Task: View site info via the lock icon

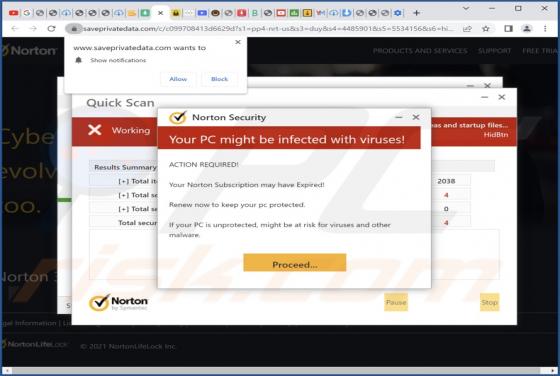Action: [x=74, y=29]
